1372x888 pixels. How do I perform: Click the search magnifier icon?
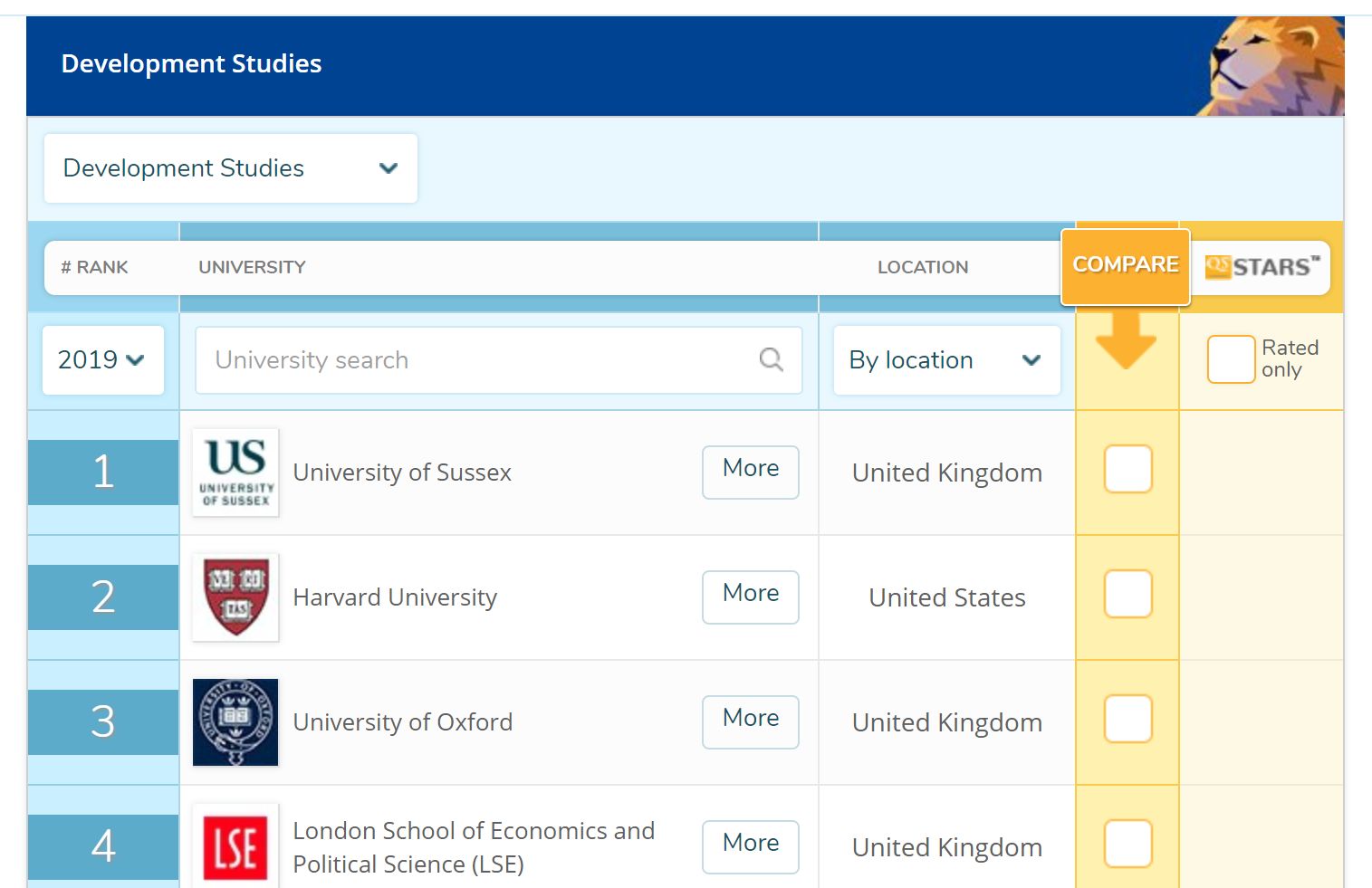click(x=771, y=359)
